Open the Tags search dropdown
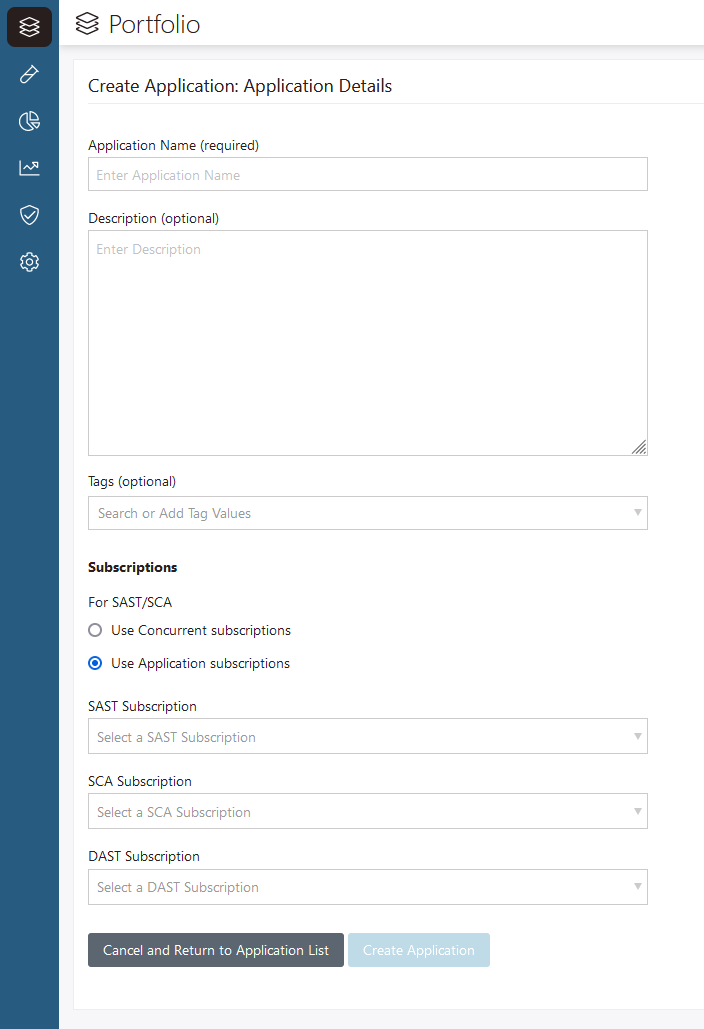 pyautogui.click(x=367, y=513)
